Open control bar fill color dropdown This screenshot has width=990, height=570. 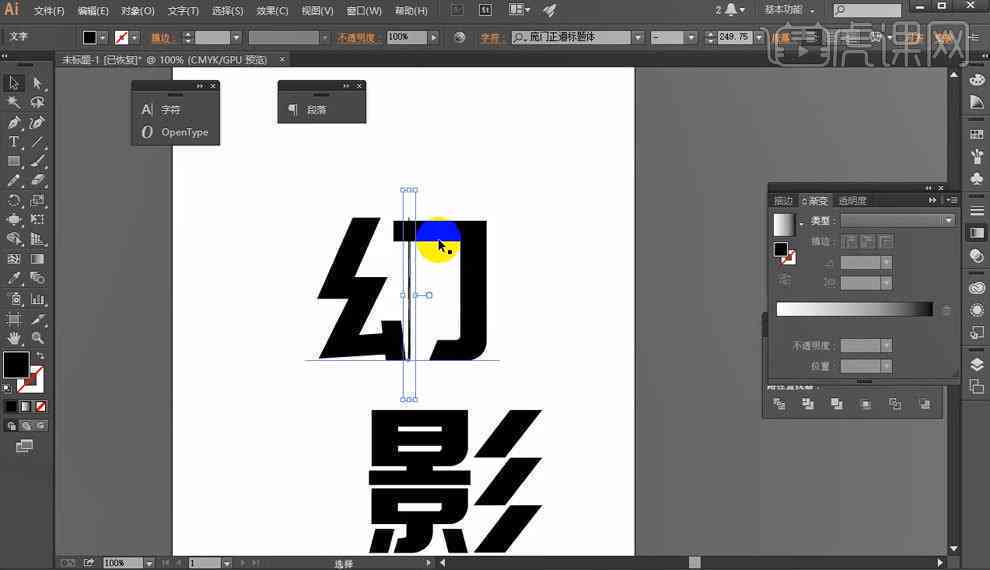102,37
